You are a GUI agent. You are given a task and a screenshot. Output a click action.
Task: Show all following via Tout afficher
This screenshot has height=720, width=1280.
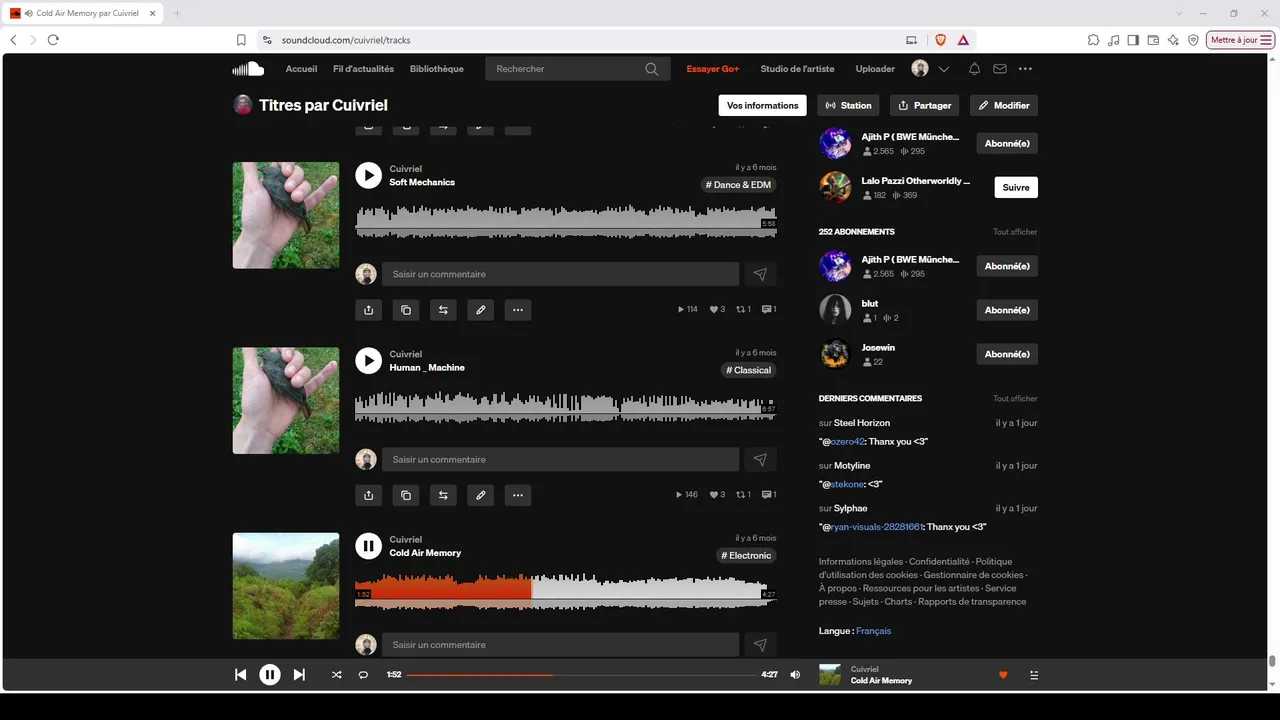(x=1015, y=232)
